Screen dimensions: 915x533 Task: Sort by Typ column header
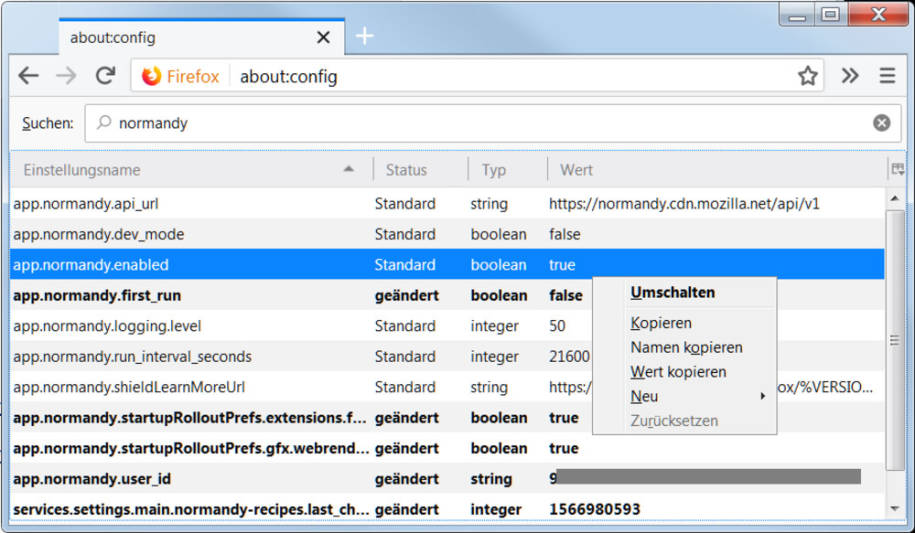click(x=508, y=170)
